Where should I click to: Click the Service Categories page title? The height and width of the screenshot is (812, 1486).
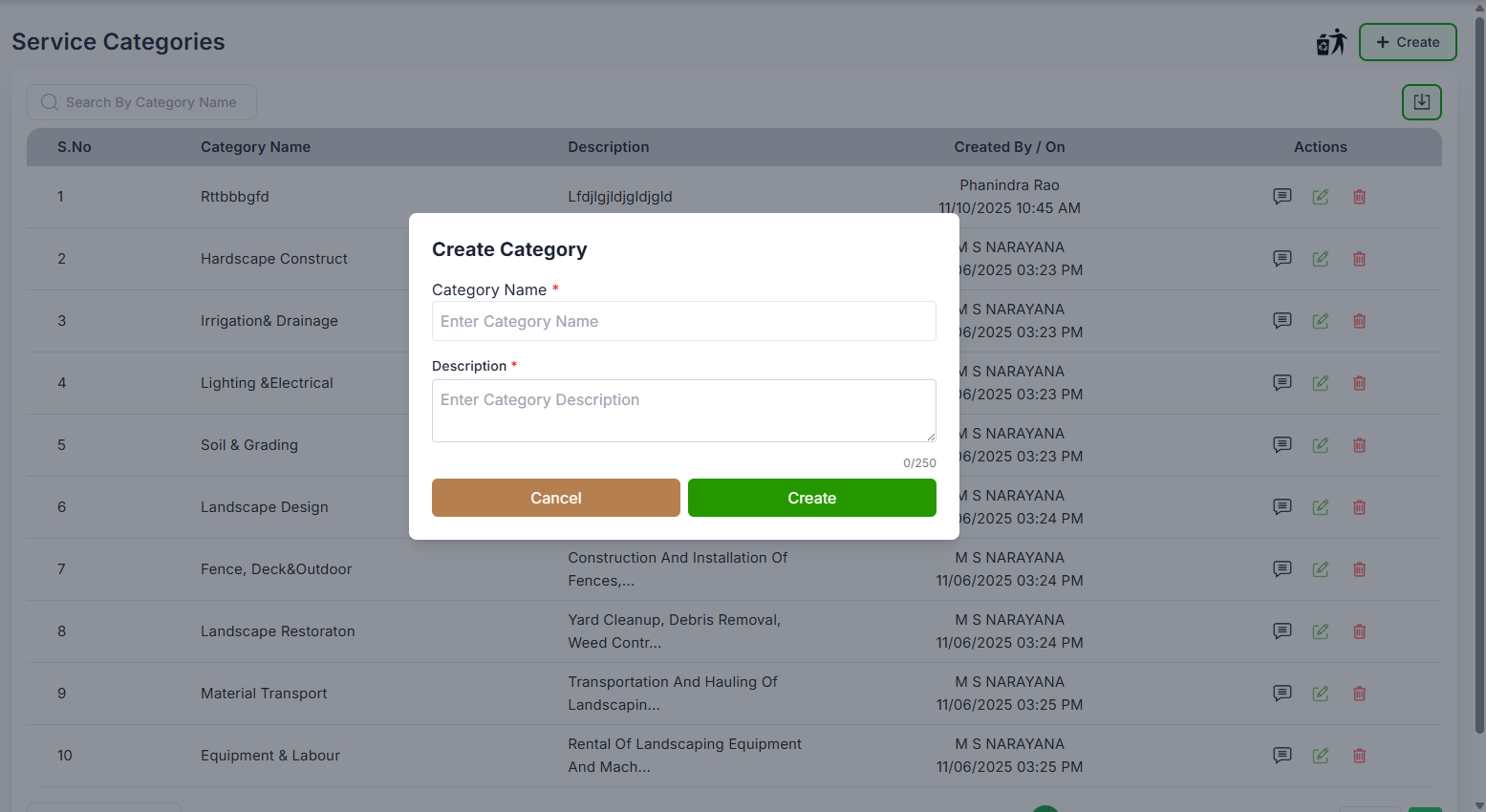pyautogui.click(x=118, y=42)
